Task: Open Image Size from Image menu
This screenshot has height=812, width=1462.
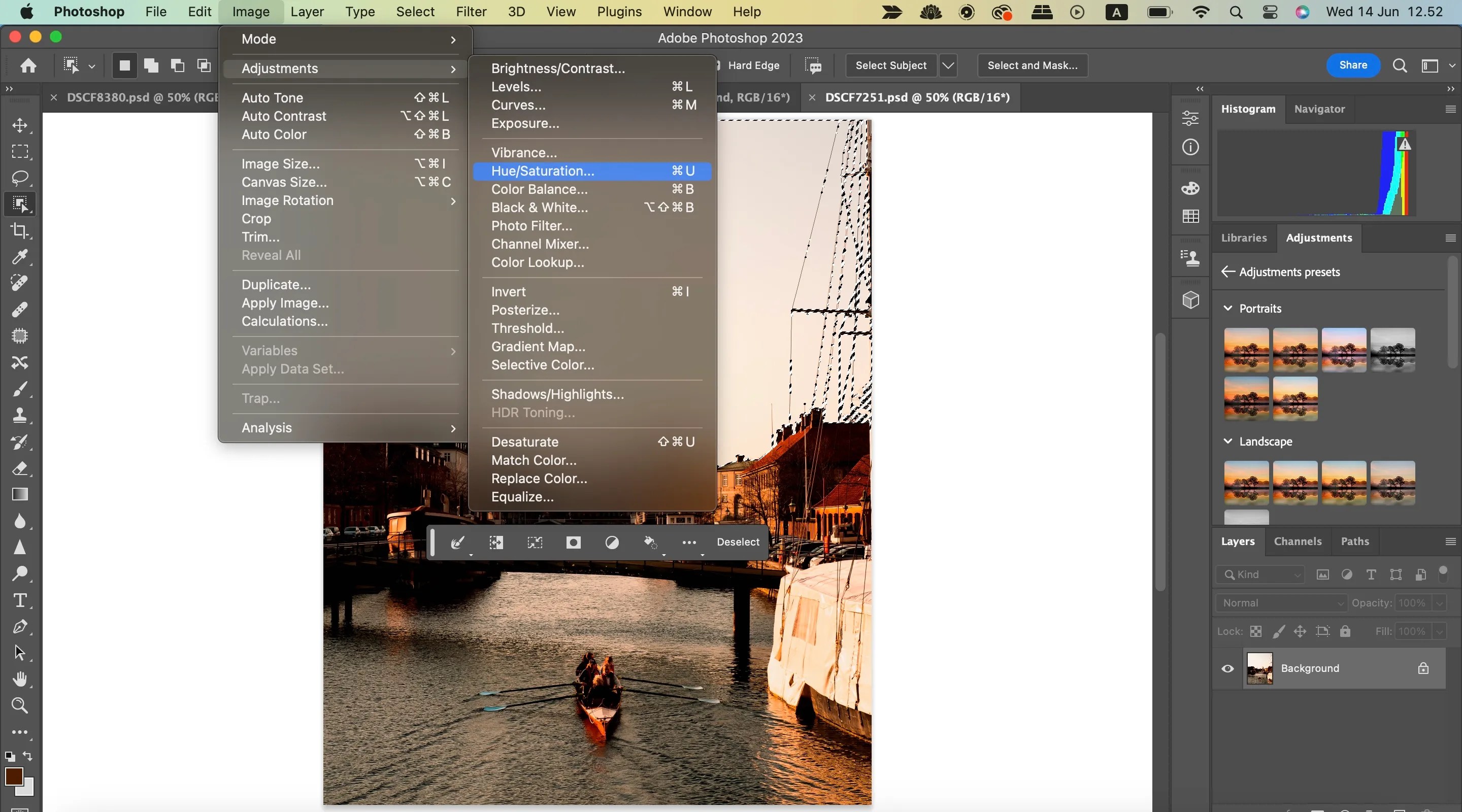Action: 346,164
